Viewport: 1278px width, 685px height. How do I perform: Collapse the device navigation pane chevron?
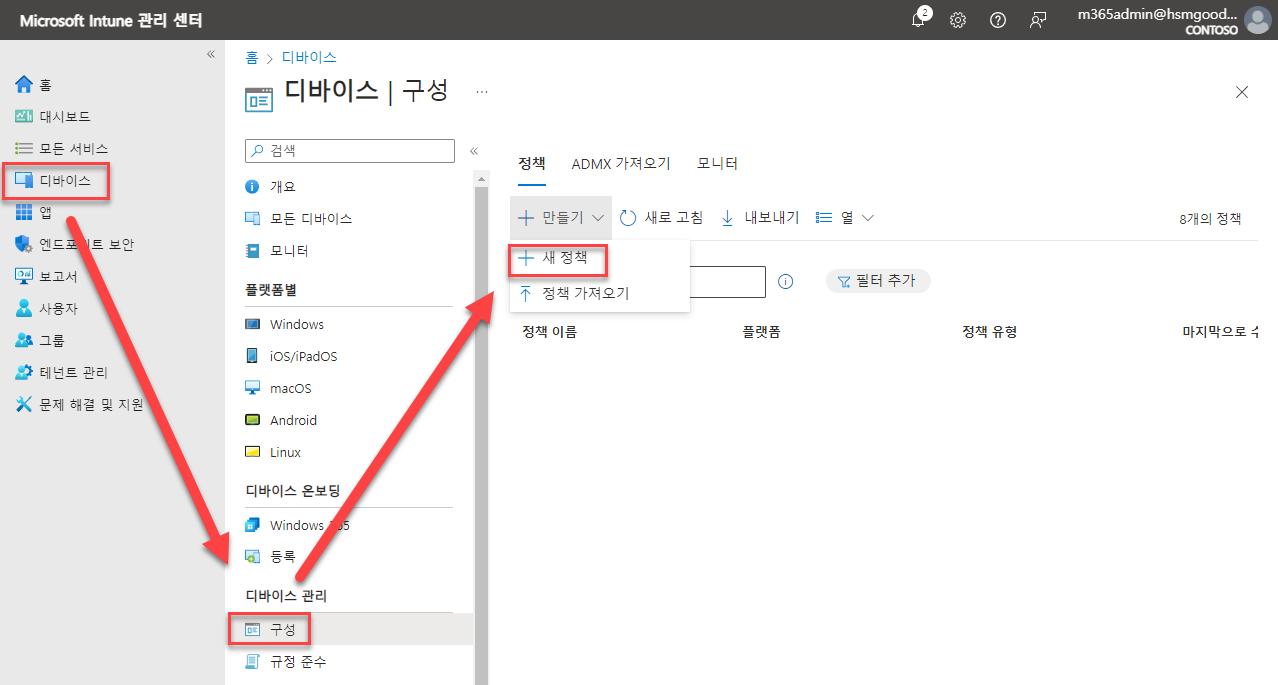point(474,151)
